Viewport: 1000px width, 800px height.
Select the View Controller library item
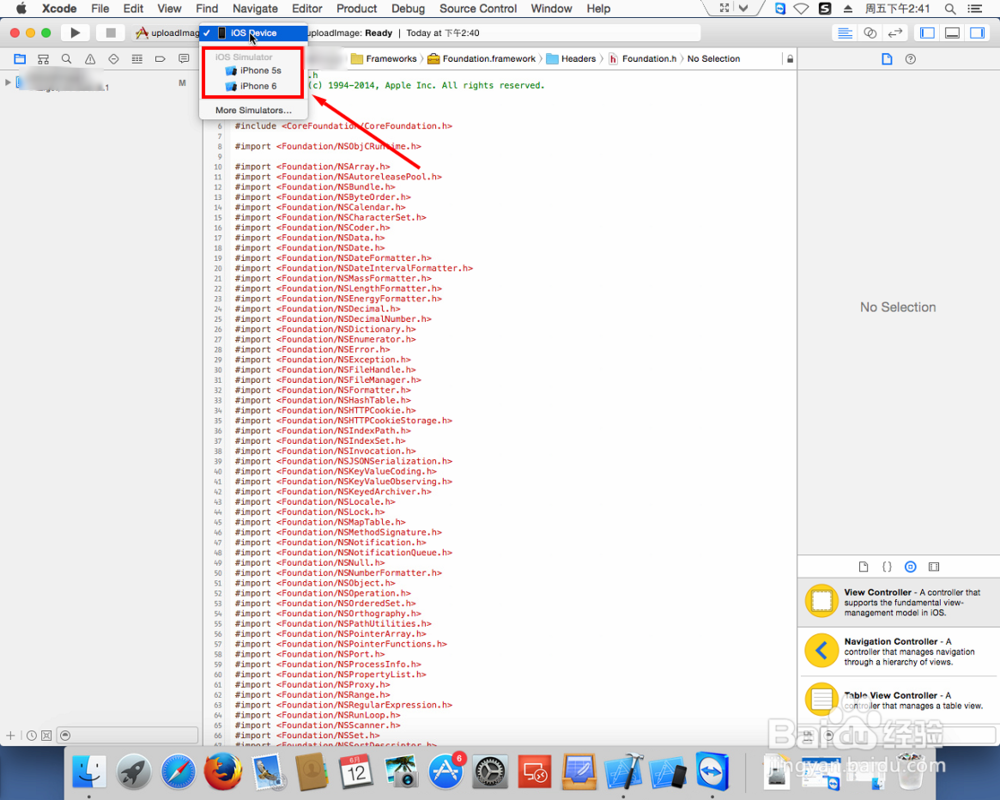[x=899, y=602]
